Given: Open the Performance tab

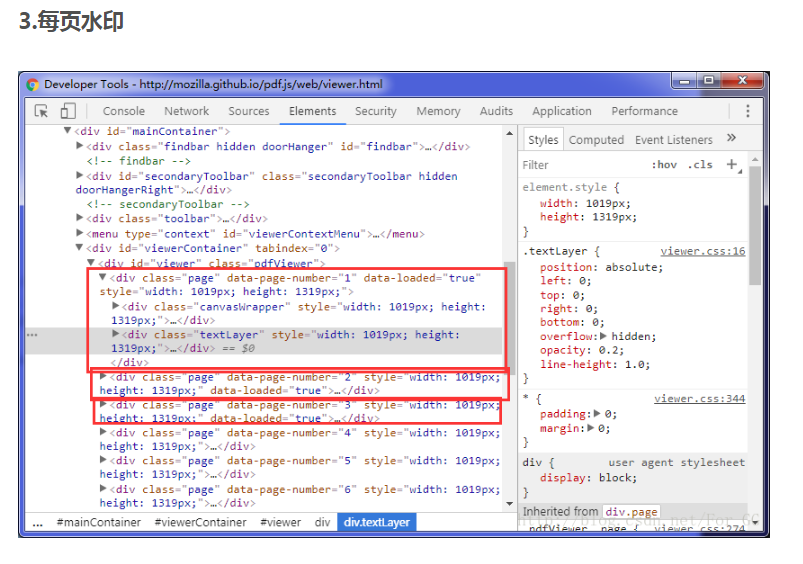Looking at the screenshot, I should (x=644, y=111).
